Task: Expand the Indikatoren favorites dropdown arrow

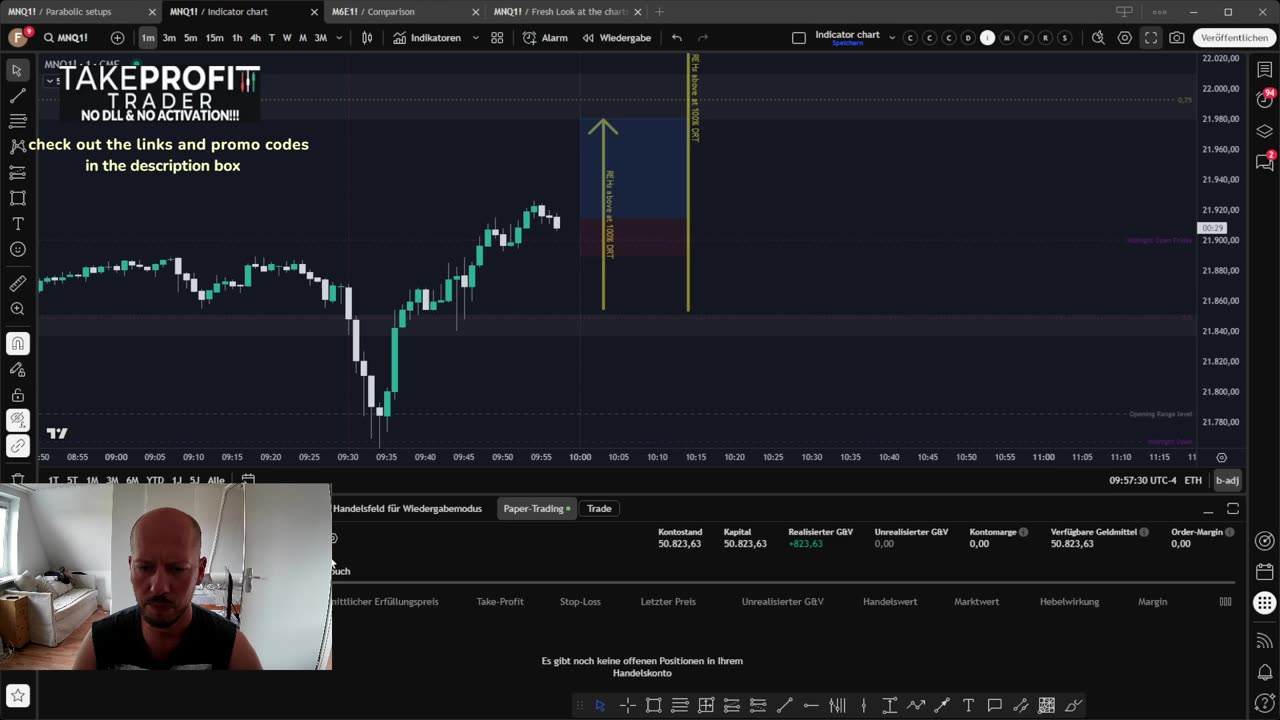Action: (475, 38)
